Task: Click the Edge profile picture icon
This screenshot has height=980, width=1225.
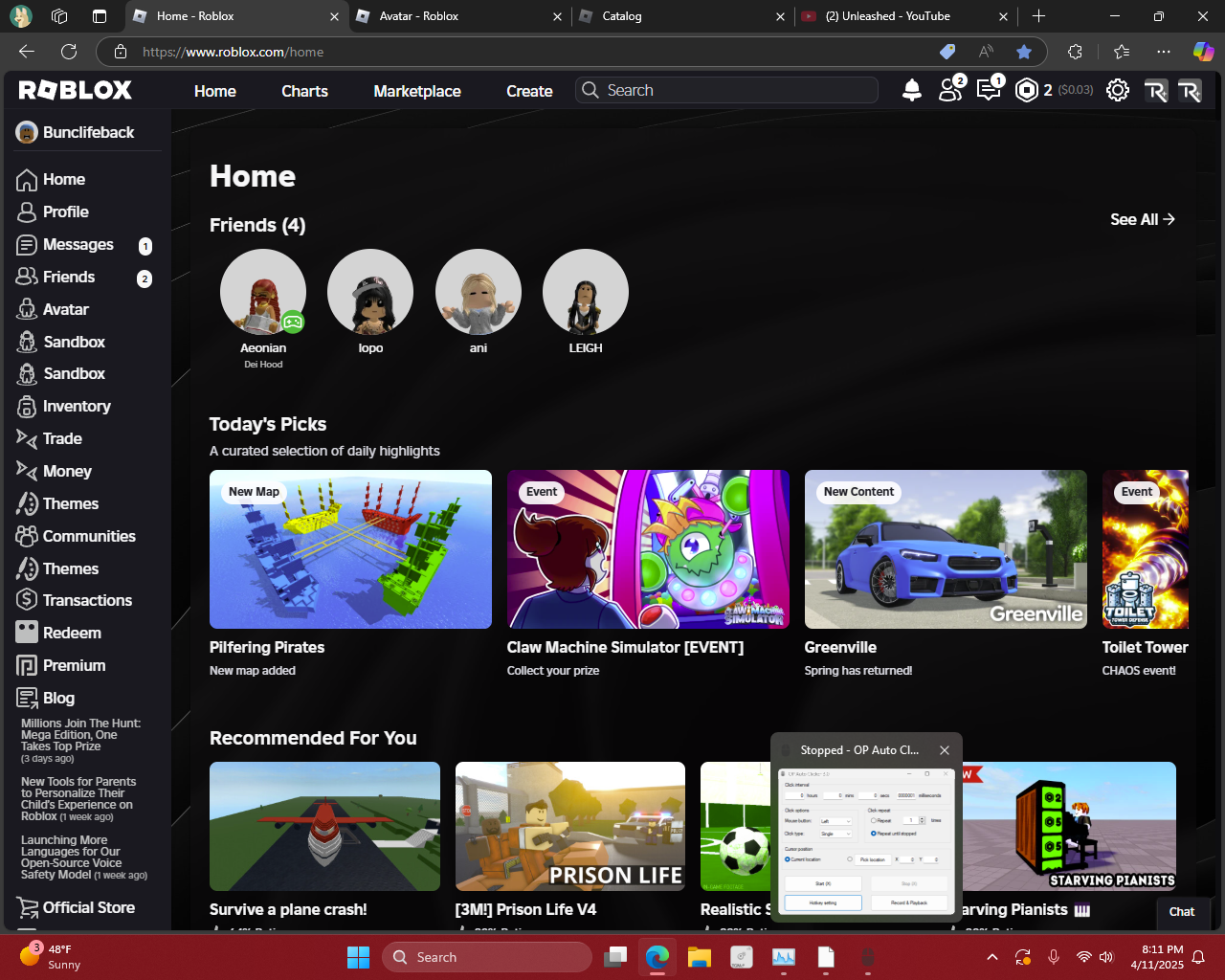Action: pos(20,16)
